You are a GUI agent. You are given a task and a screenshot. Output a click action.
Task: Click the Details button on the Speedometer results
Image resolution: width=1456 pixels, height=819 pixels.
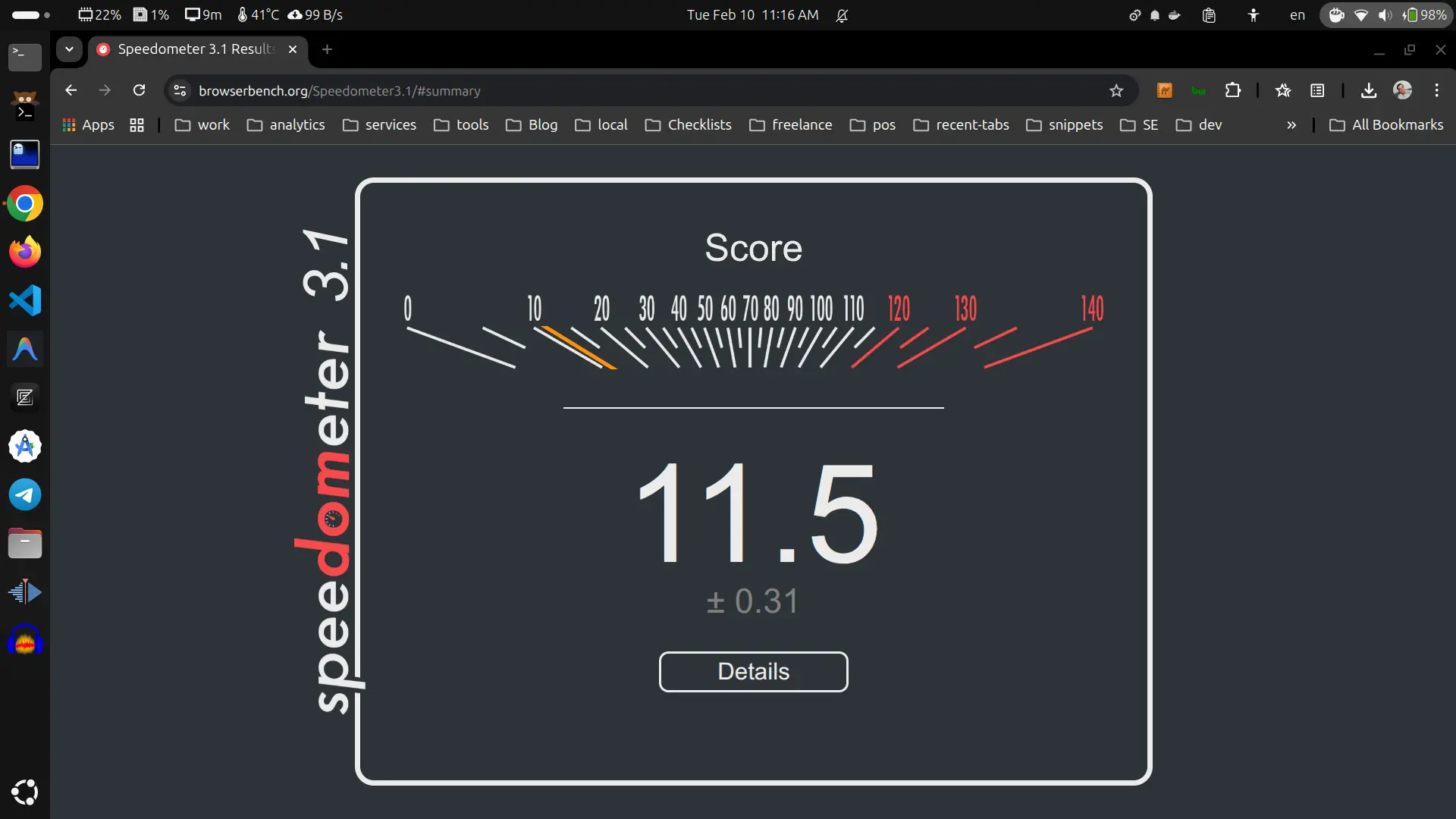[752, 672]
